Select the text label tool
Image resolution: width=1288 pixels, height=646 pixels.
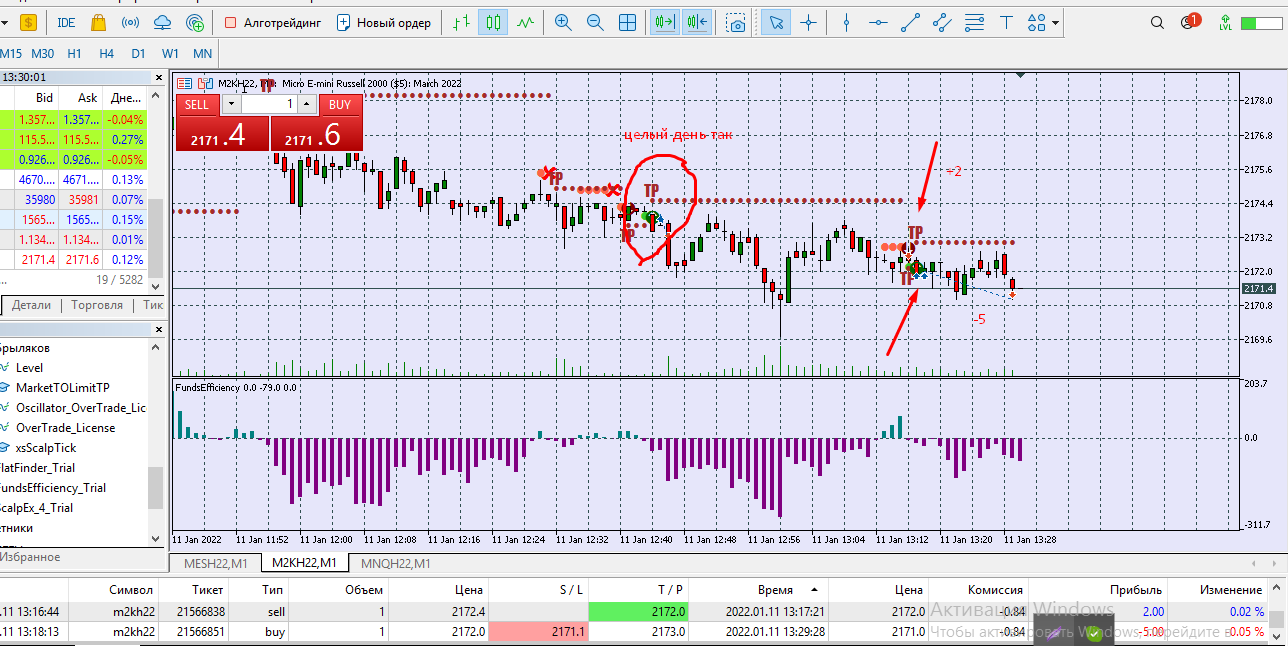(x=1006, y=22)
